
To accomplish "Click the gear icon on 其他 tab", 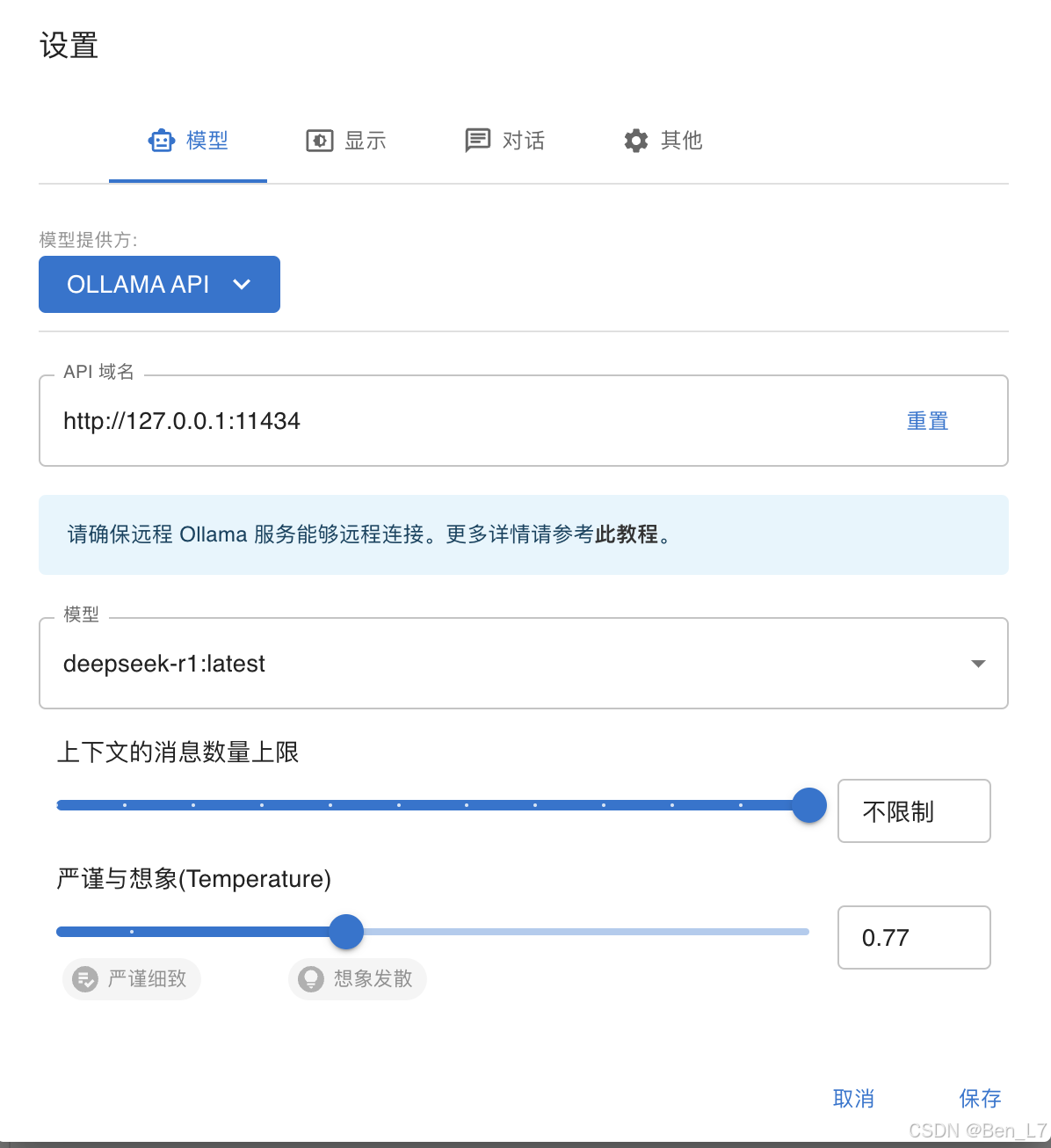I will click(x=636, y=141).
